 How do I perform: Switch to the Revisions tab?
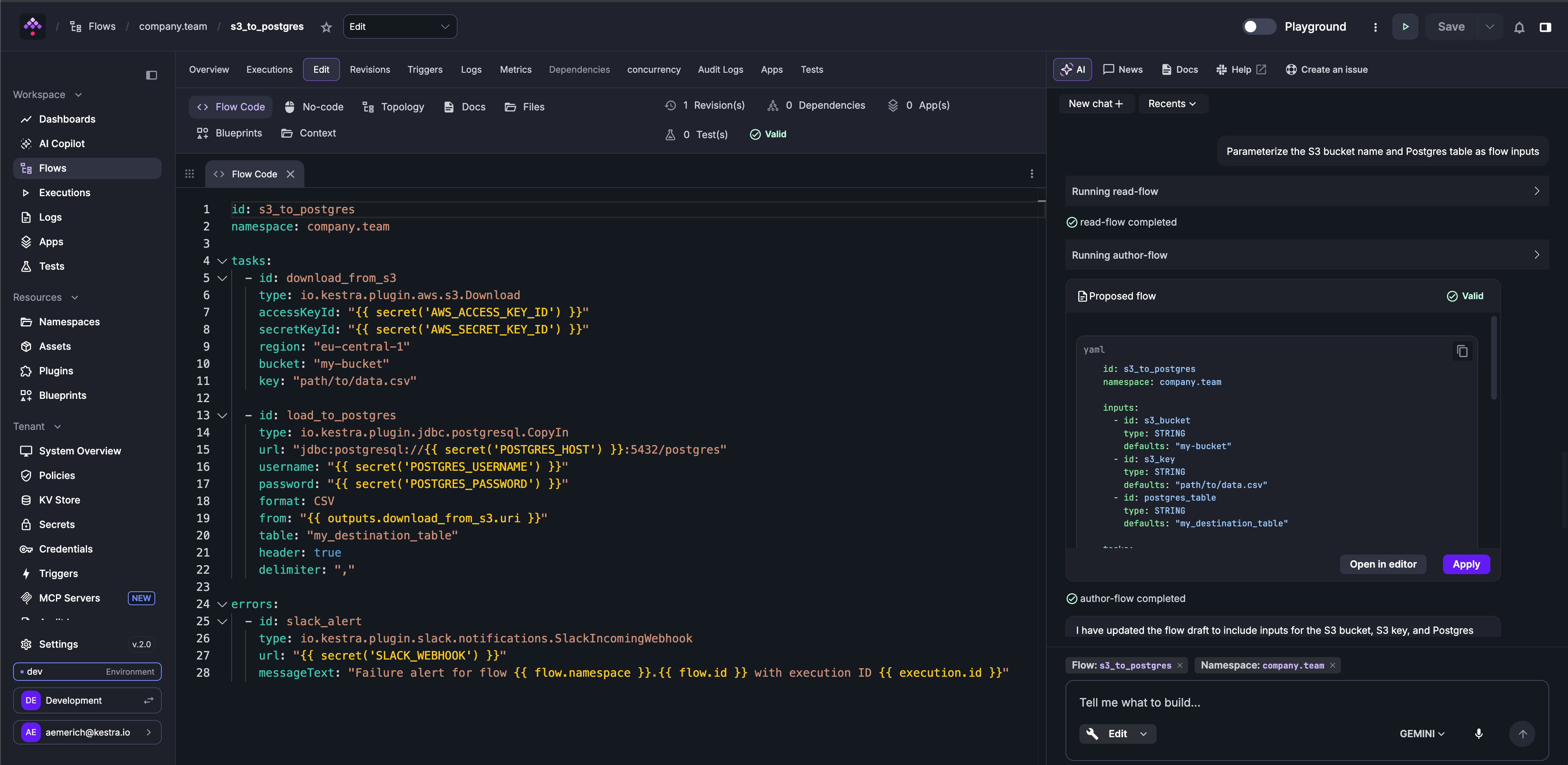[x=369, y=69]
